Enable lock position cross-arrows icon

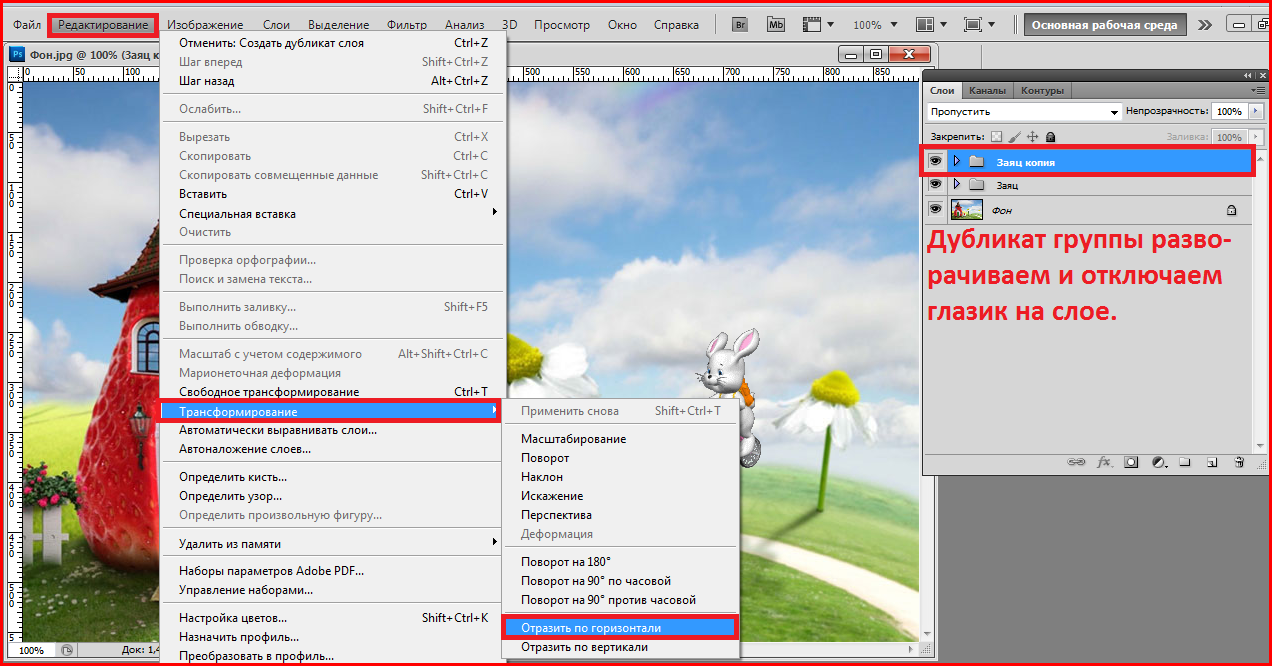pyautogui.click(x=1033, y=137)
